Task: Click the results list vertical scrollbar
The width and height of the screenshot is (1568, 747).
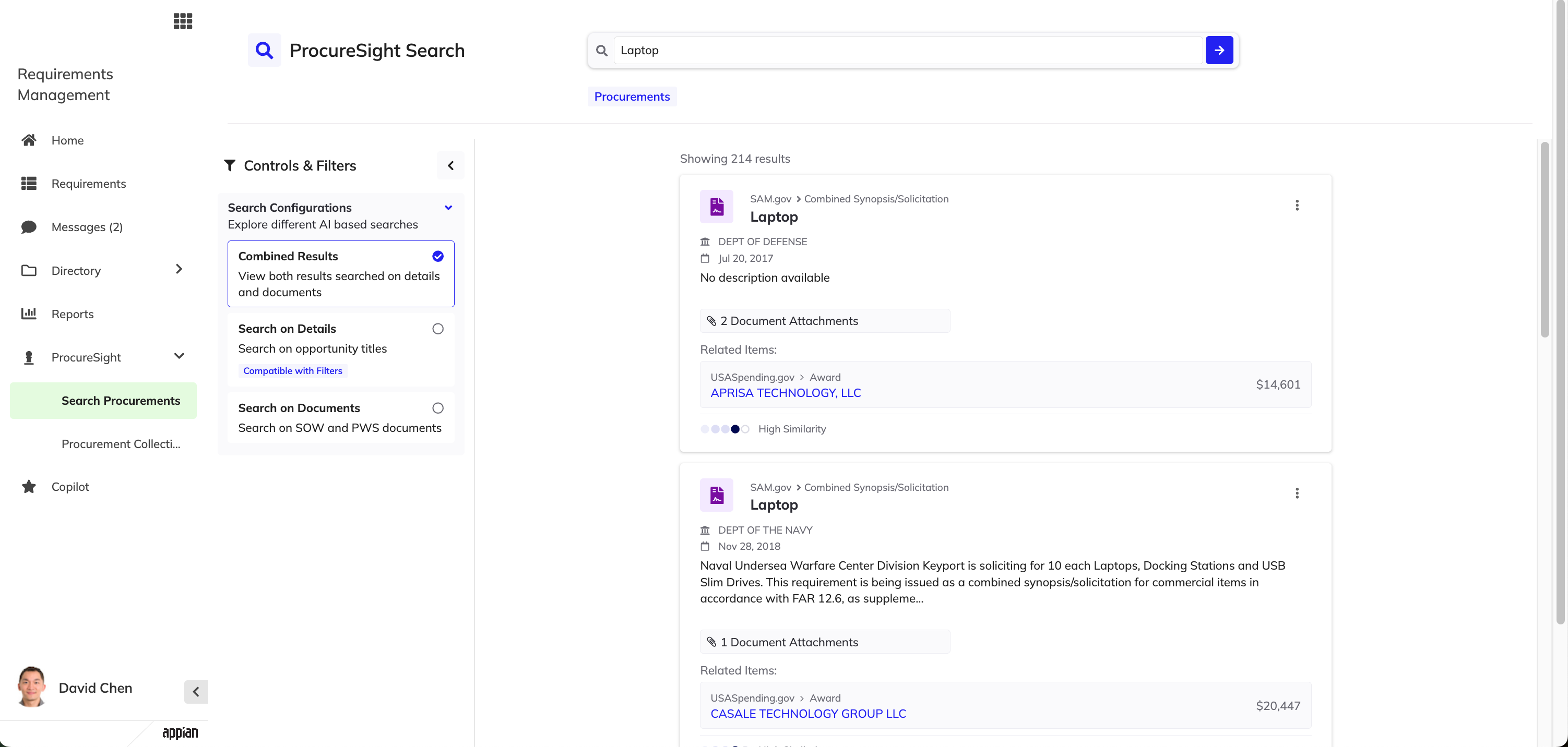Action: 1545,239
